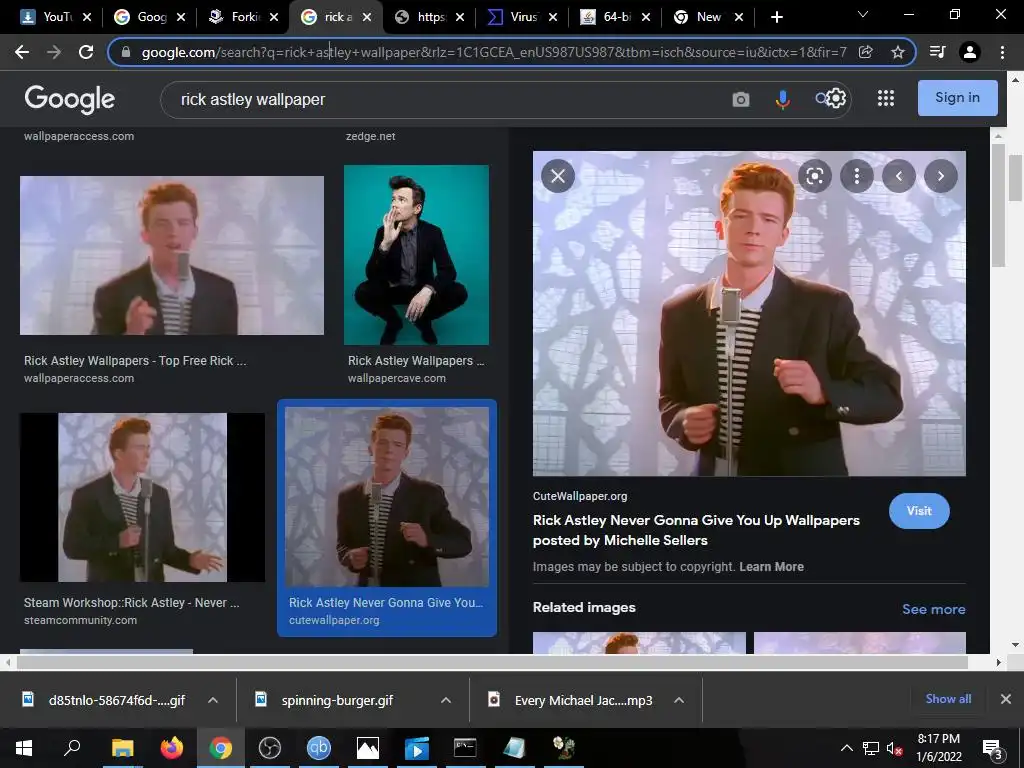Switch to YouTube tab
The image size is (1024, 768).
point(56,17)
